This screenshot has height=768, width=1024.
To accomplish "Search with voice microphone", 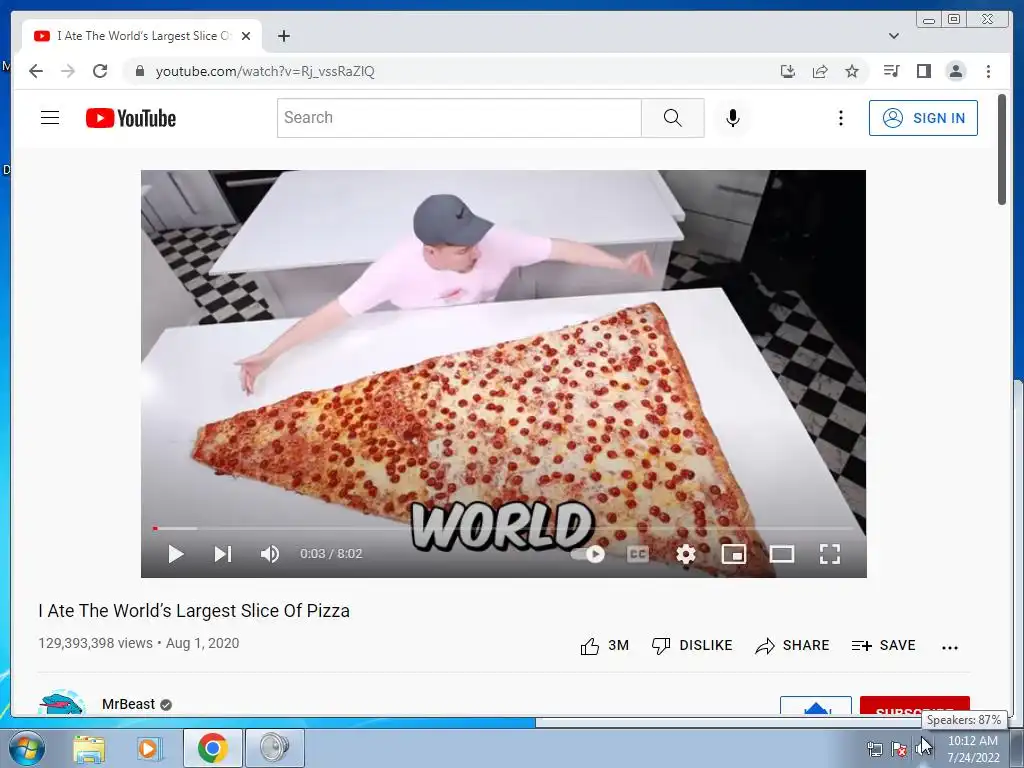I will pos(733,118).
